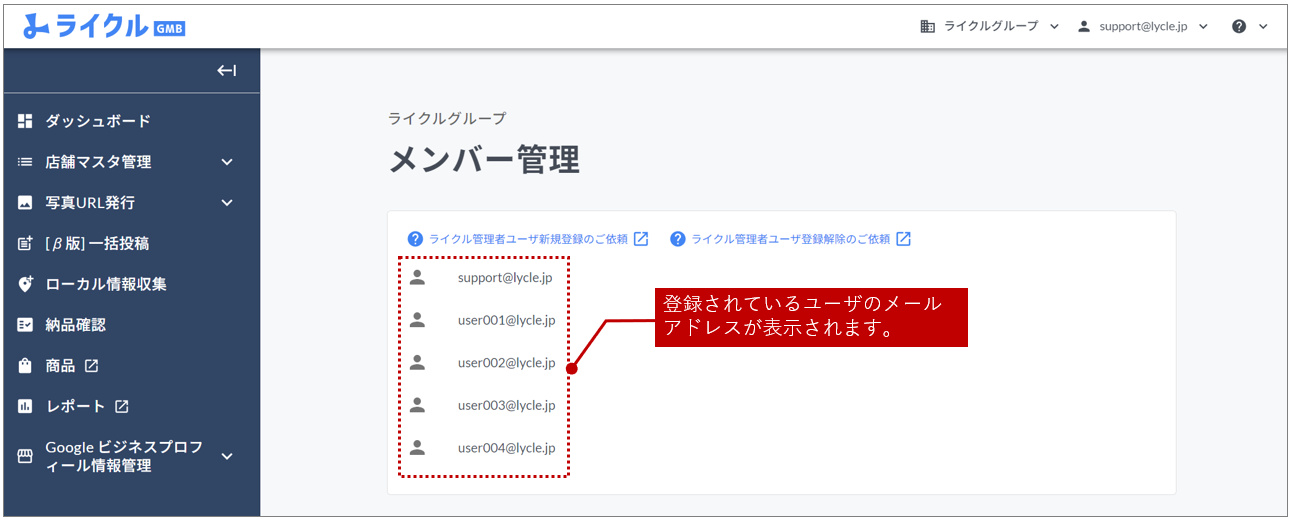Click the ダッシュボード grid icon
Screen dimensions: 1294x522
[x=26, y=121]
